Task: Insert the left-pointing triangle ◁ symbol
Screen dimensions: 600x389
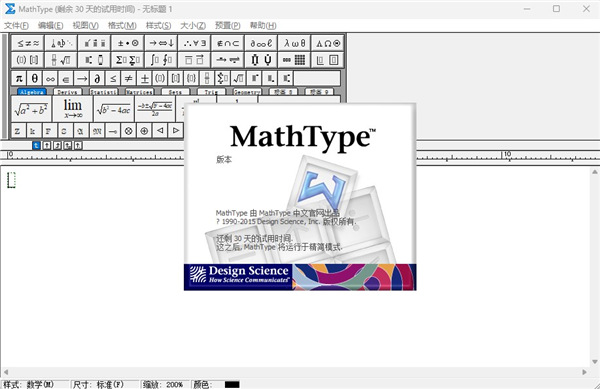Action: pyautogui.click(x=160, y=131)
